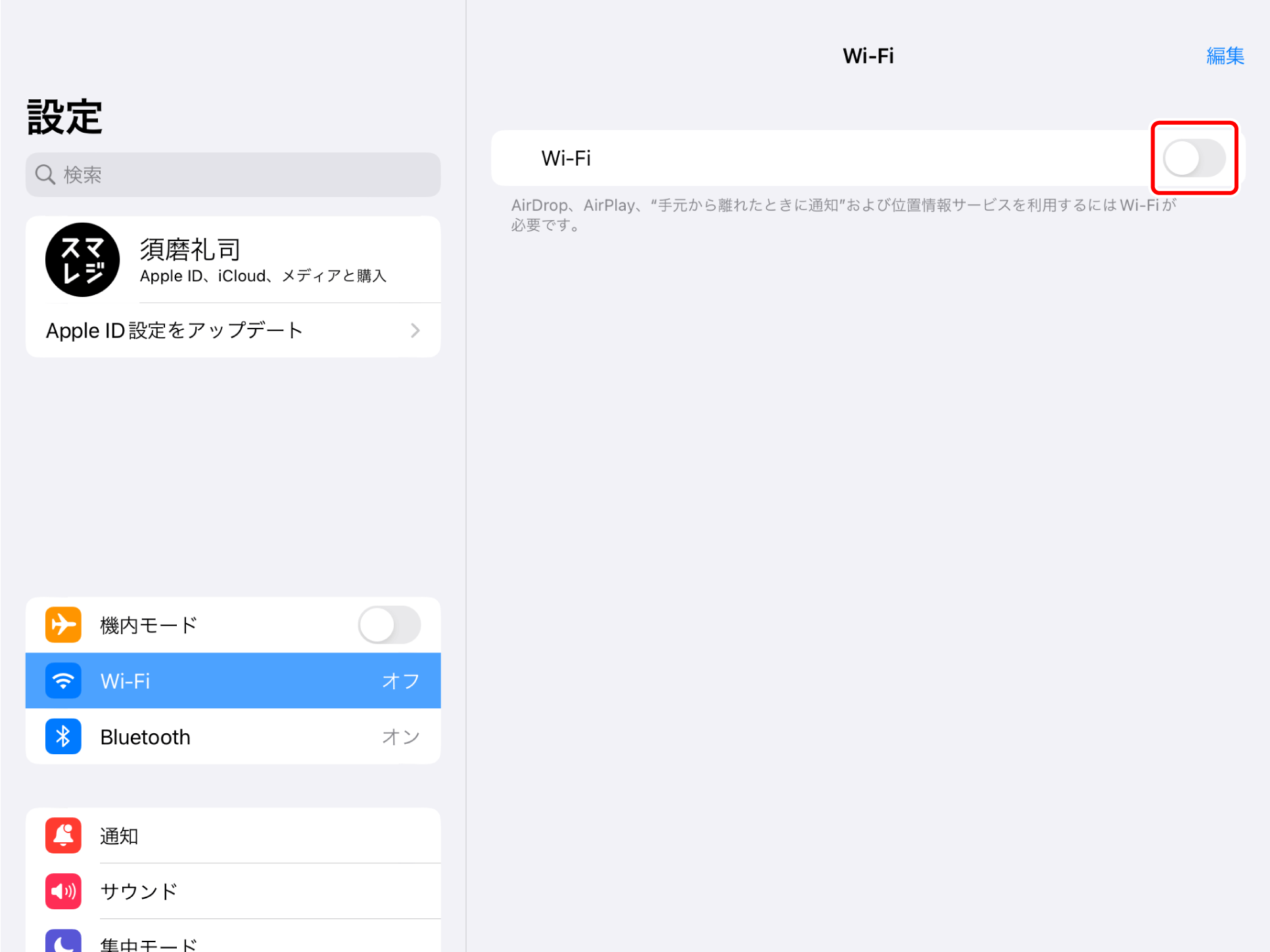The height and width of the screenshot is (952, 1270).
Task: Open 通知 notifications settings
Action: (233, 836)
